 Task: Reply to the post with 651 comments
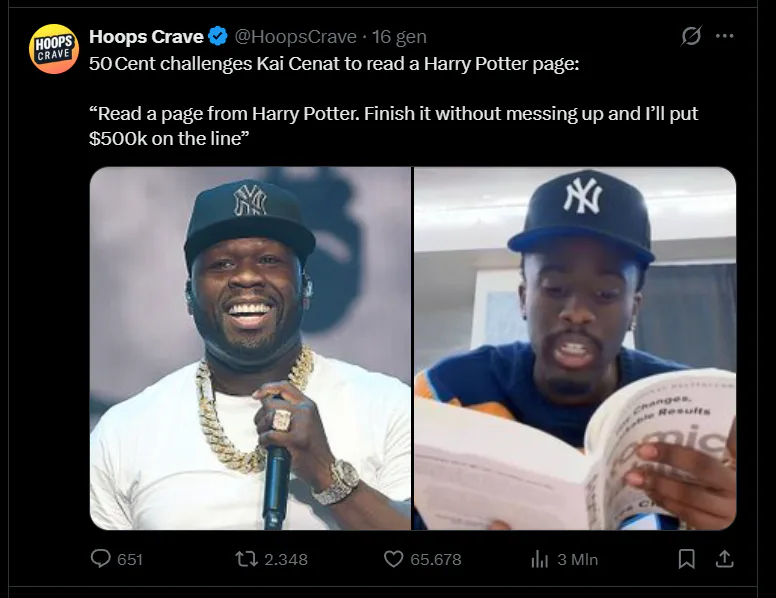[101, 559]
